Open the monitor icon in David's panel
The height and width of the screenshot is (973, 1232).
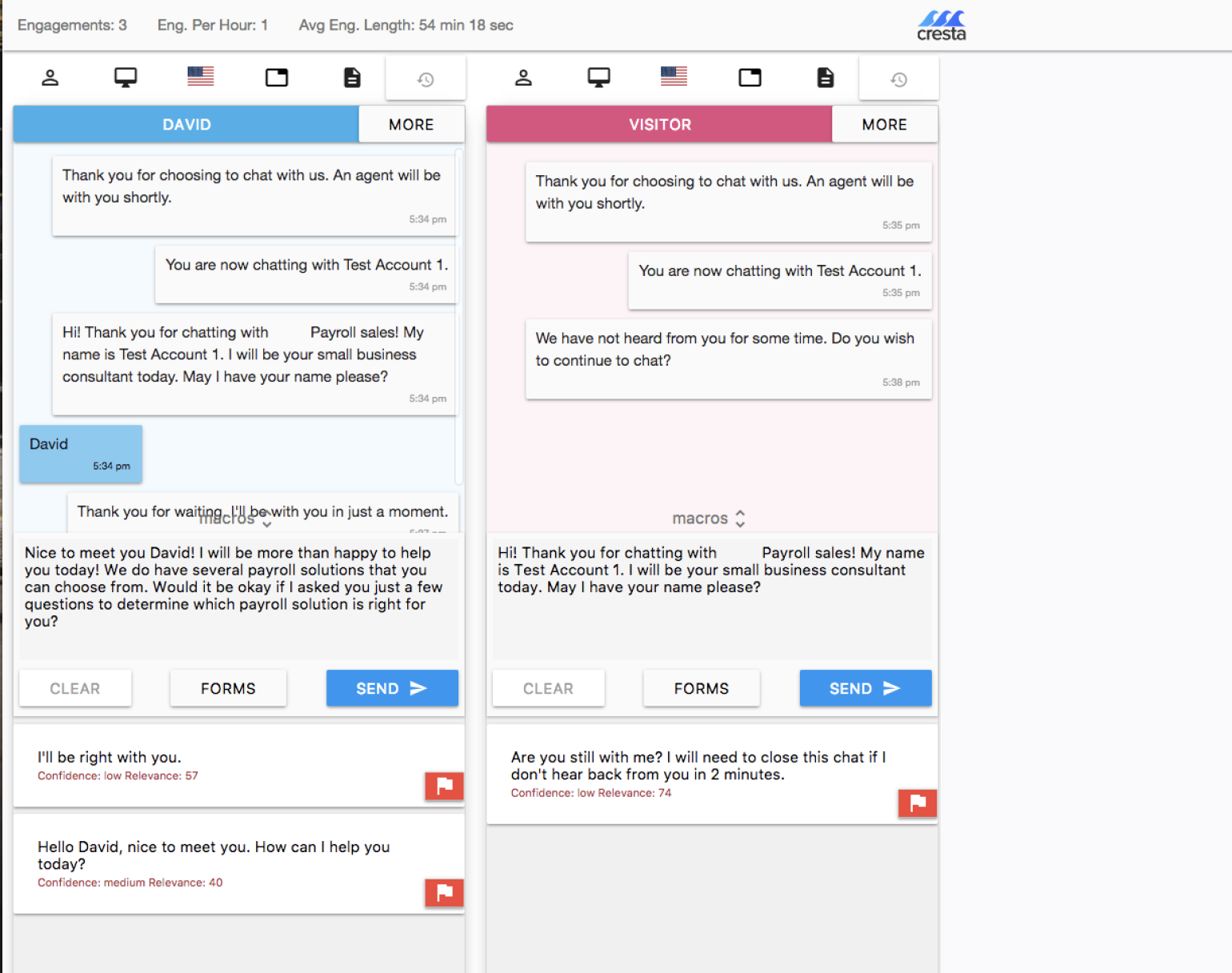click(x=126, y=78)
